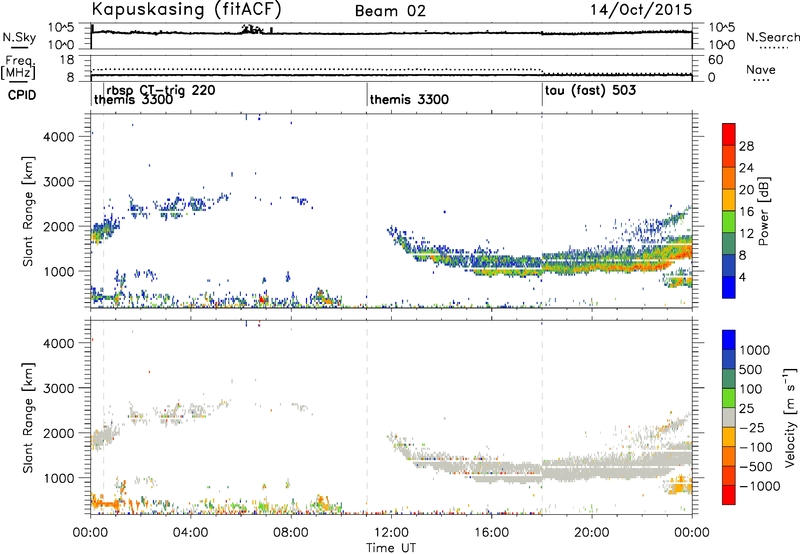This screenshot has width=800, height=554.
Task: Click the "28" tick on Power colorbar
Action: [746, 146]
